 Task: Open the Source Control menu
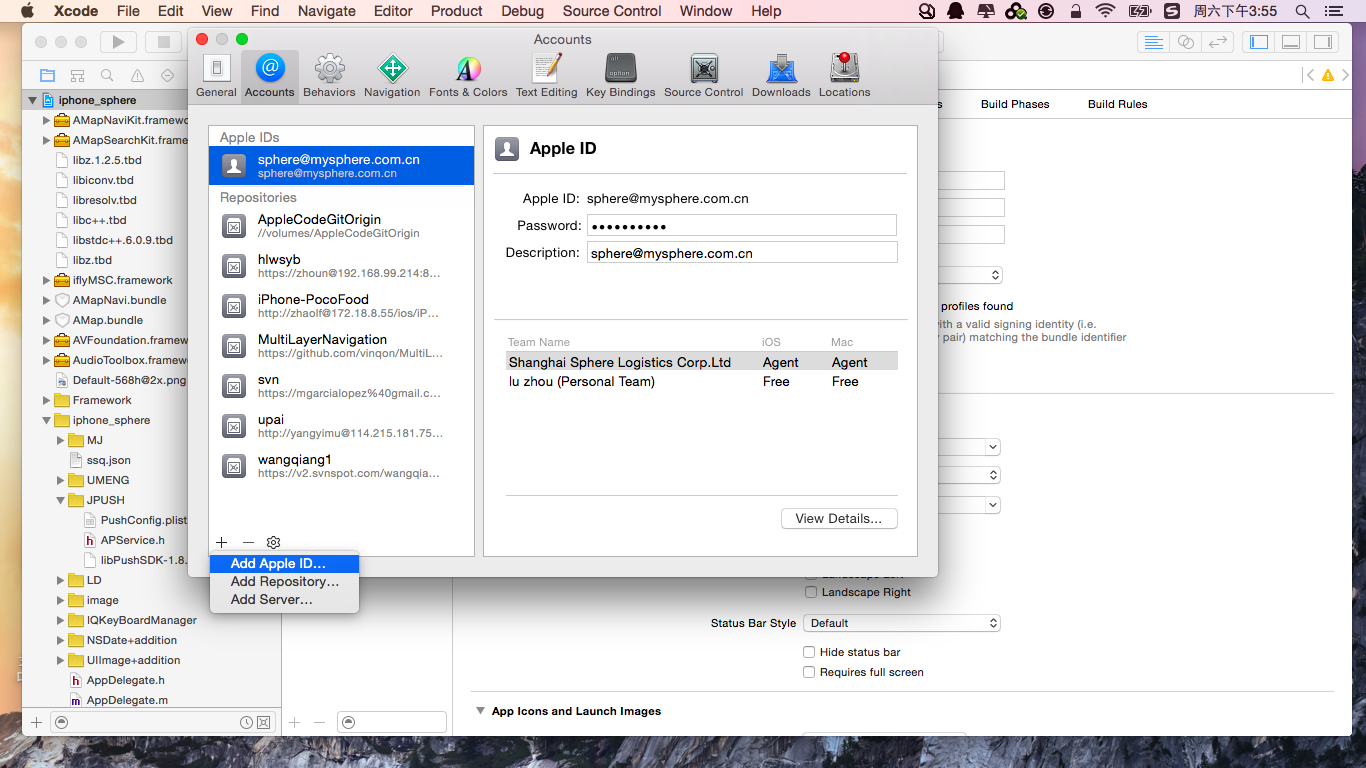612,11
